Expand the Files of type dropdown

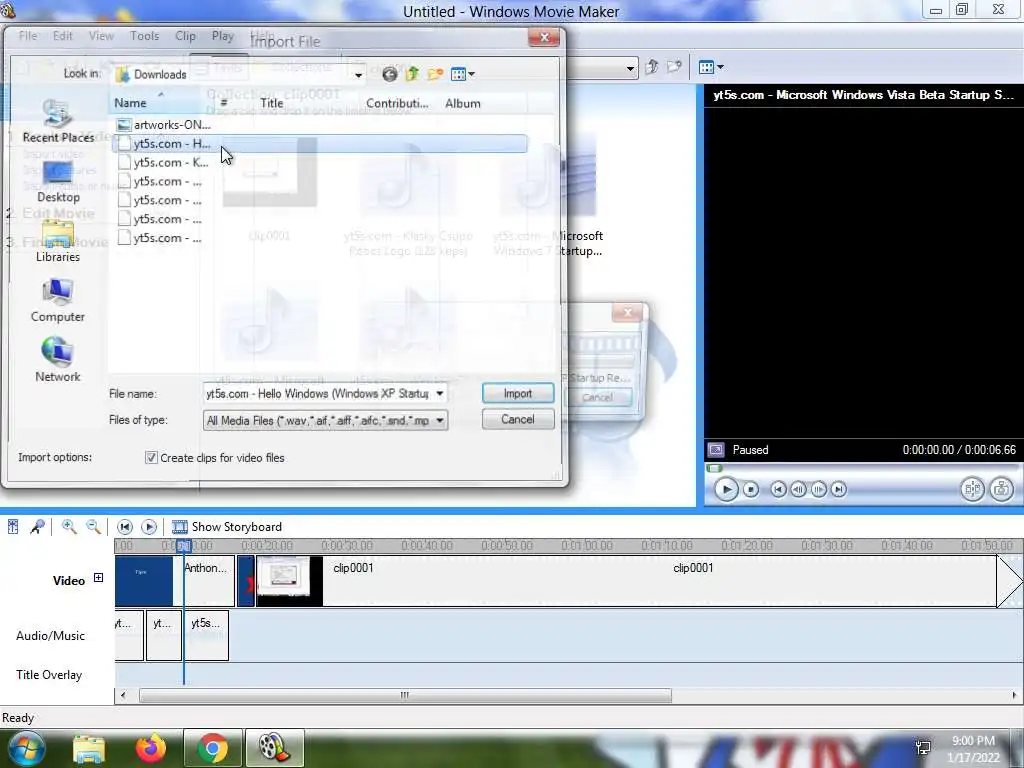click(x=440, y=421)
